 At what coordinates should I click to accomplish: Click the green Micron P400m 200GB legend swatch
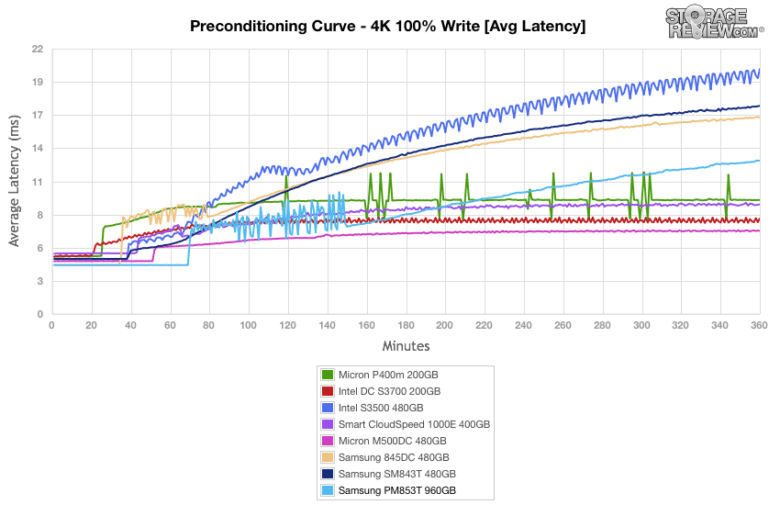tap(327, 375)
